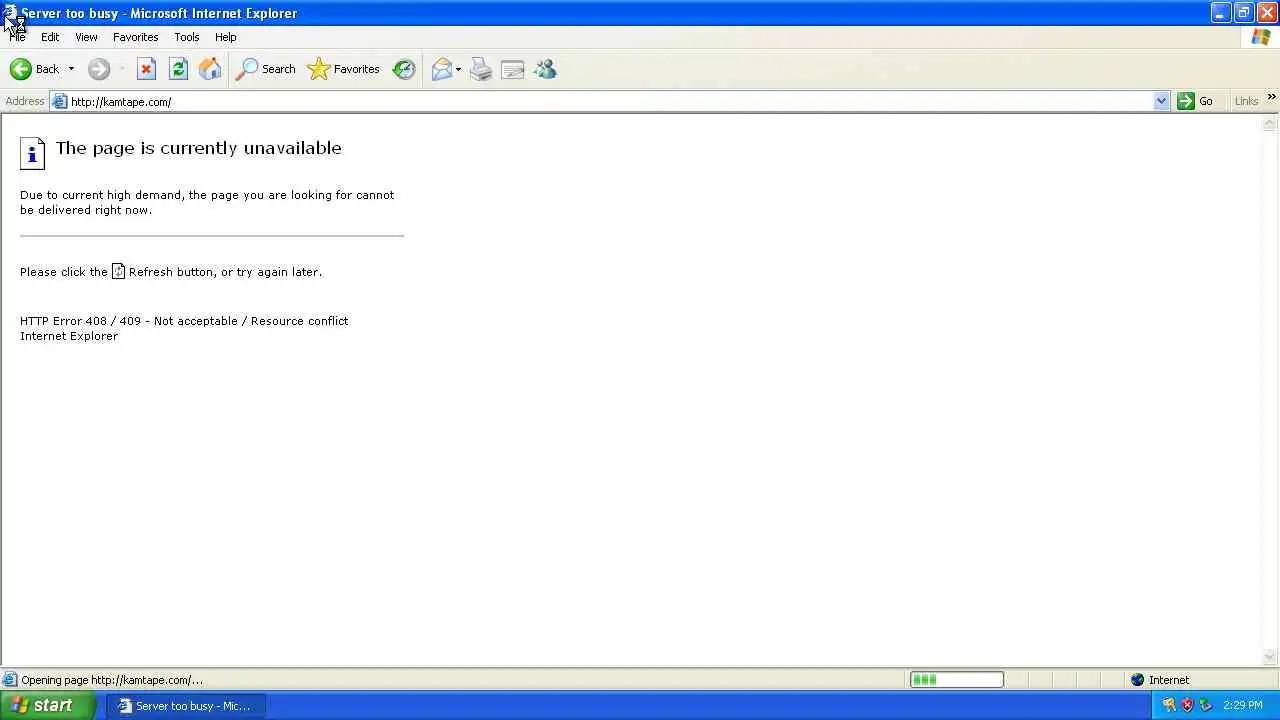This screenshot has width=1280, height=720.
Task: Click the scroll down arrow of the page scrollbar
Action: point(1270,657)
